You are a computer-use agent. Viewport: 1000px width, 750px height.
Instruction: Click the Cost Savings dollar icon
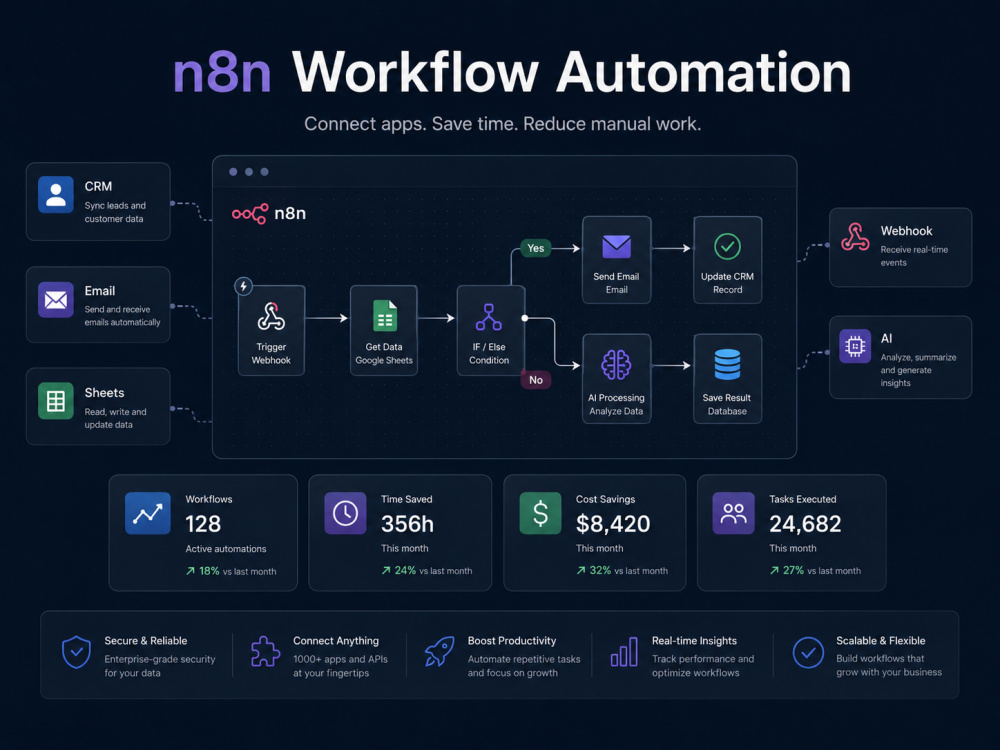tap(540, 513)
